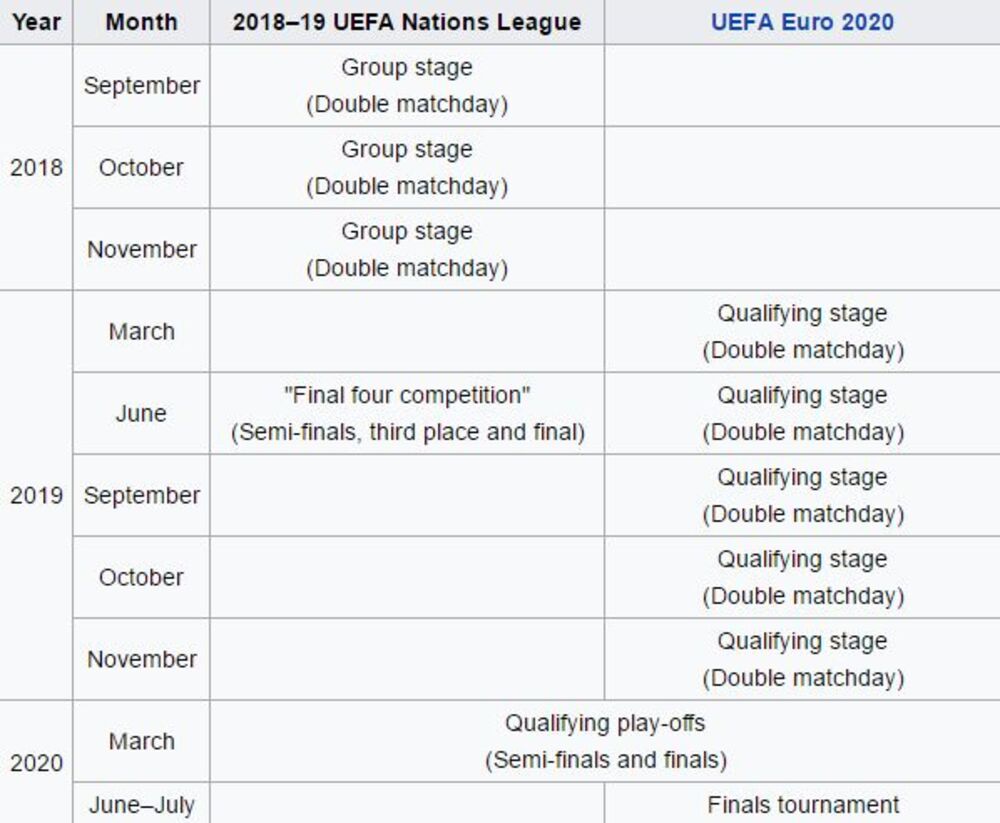The width and height of the screenshot is (1000, 823).
Task: Open the UEFA Euro 2020 link
Action: tap(802, 22)
